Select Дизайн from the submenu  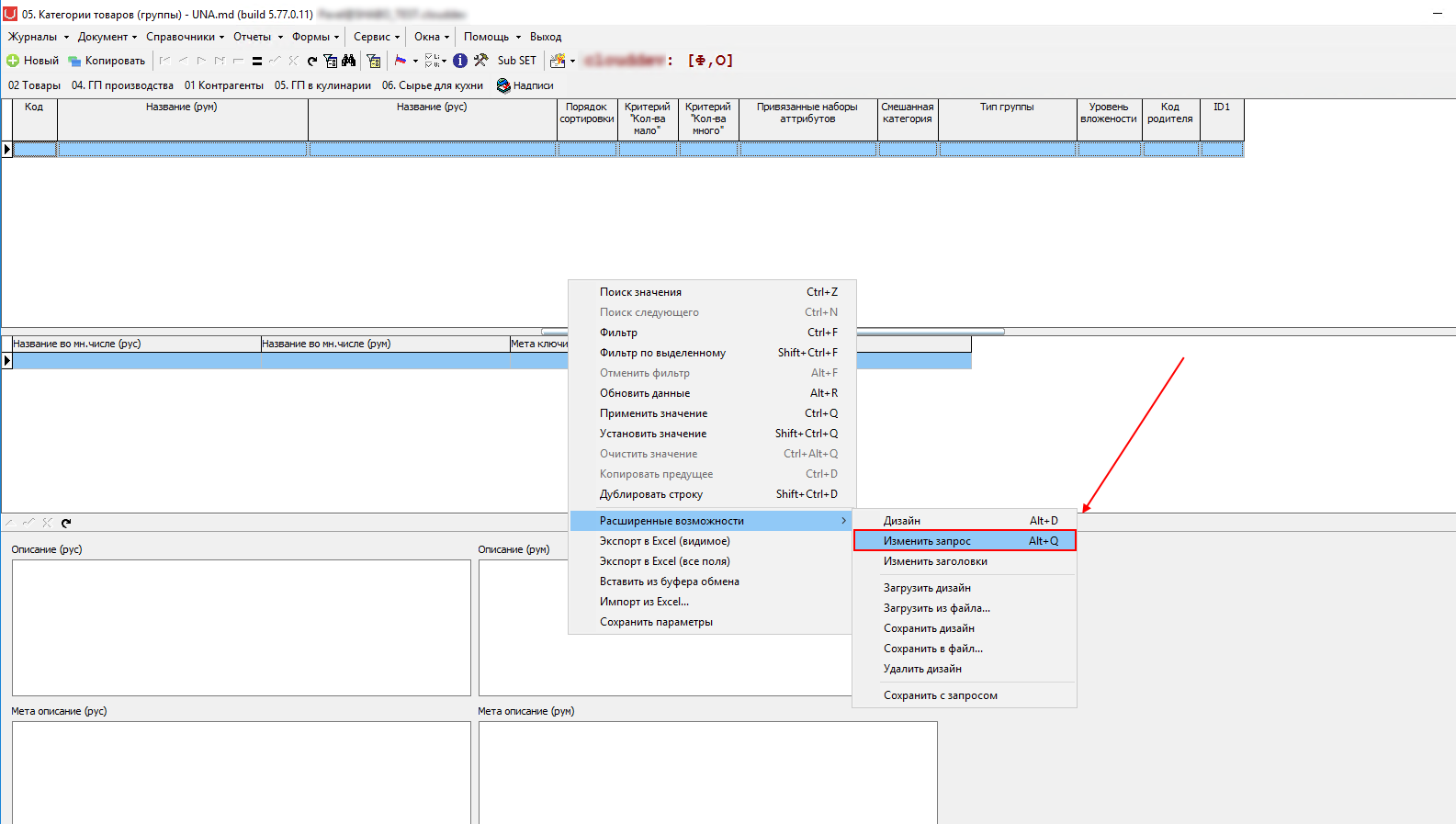click(x=965, y=521)
